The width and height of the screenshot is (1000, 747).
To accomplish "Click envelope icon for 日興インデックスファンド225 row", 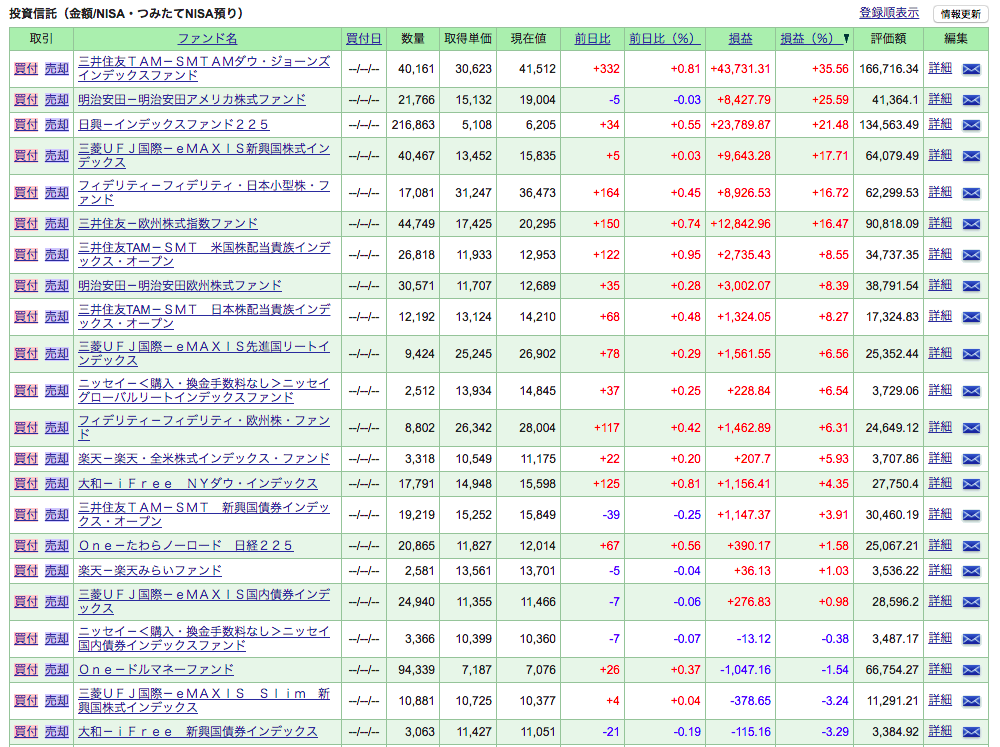I will [x=971, y=125].
